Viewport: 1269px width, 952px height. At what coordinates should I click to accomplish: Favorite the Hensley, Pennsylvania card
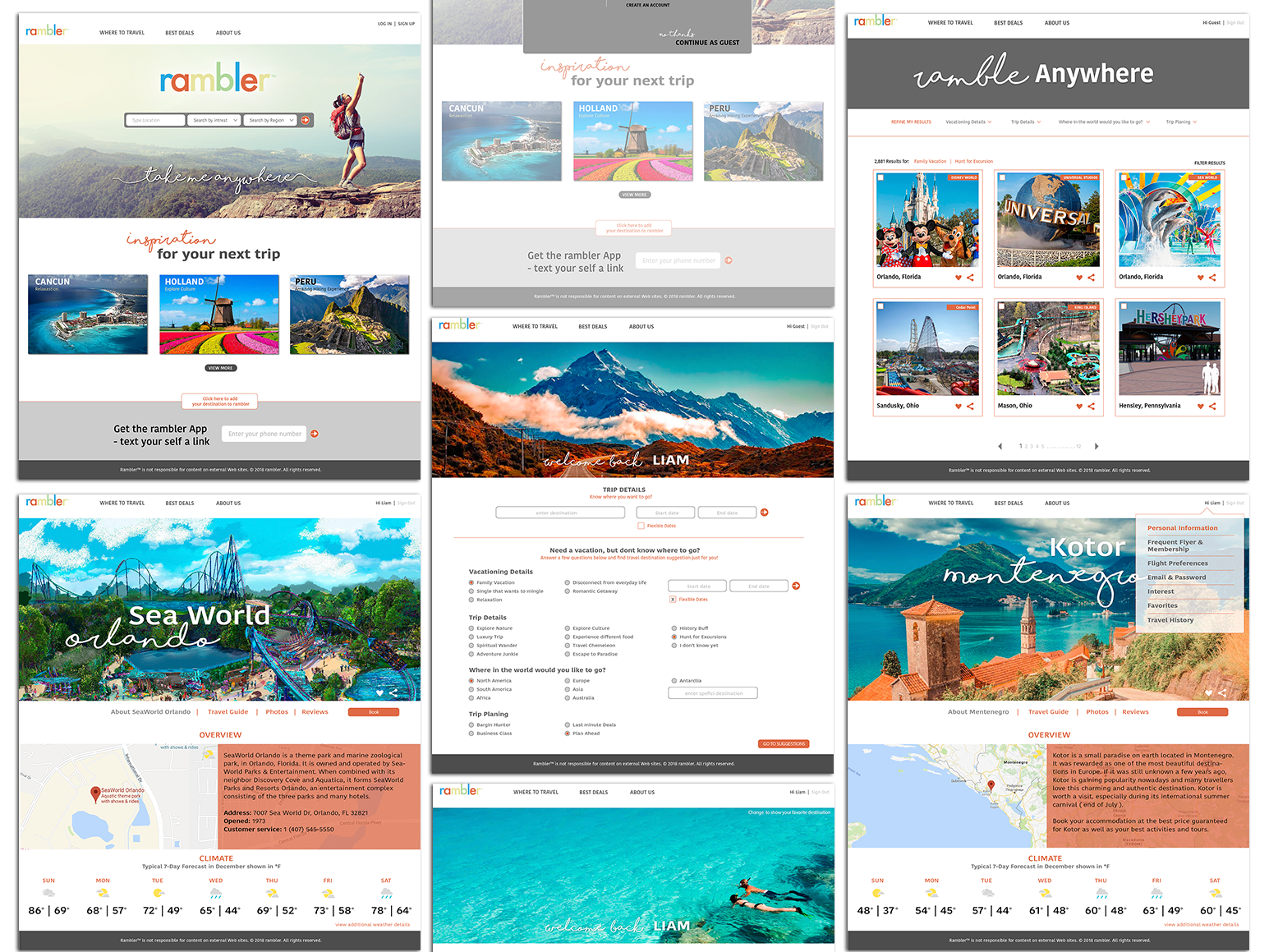point(1201,406)
